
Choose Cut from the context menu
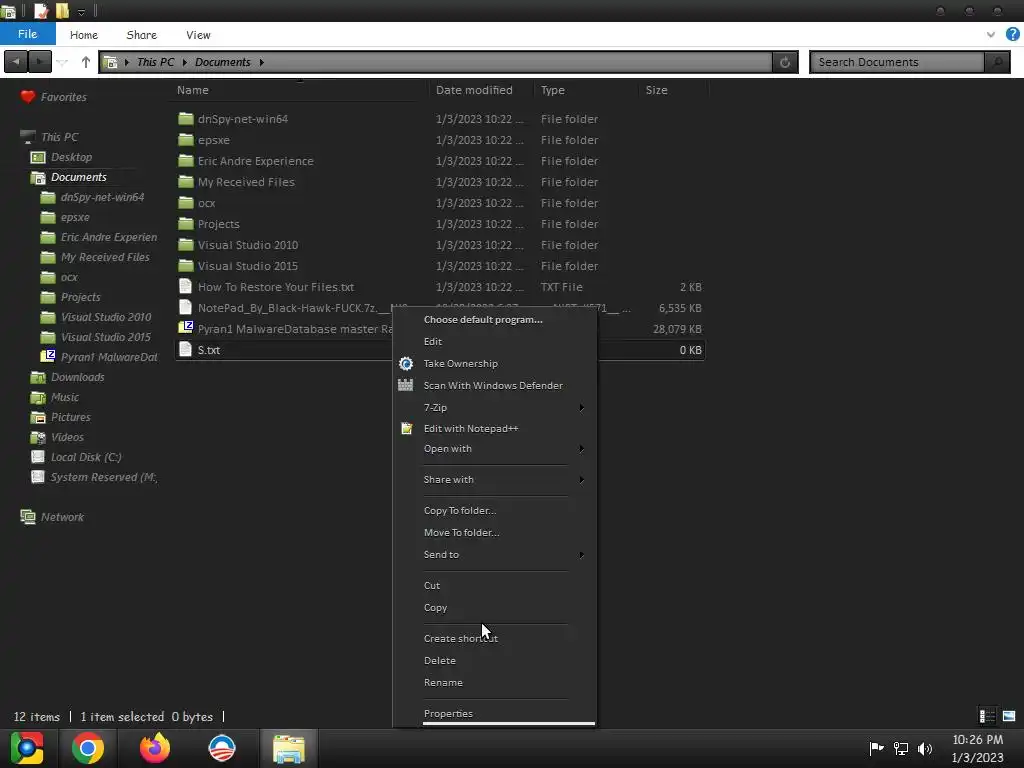432,586
